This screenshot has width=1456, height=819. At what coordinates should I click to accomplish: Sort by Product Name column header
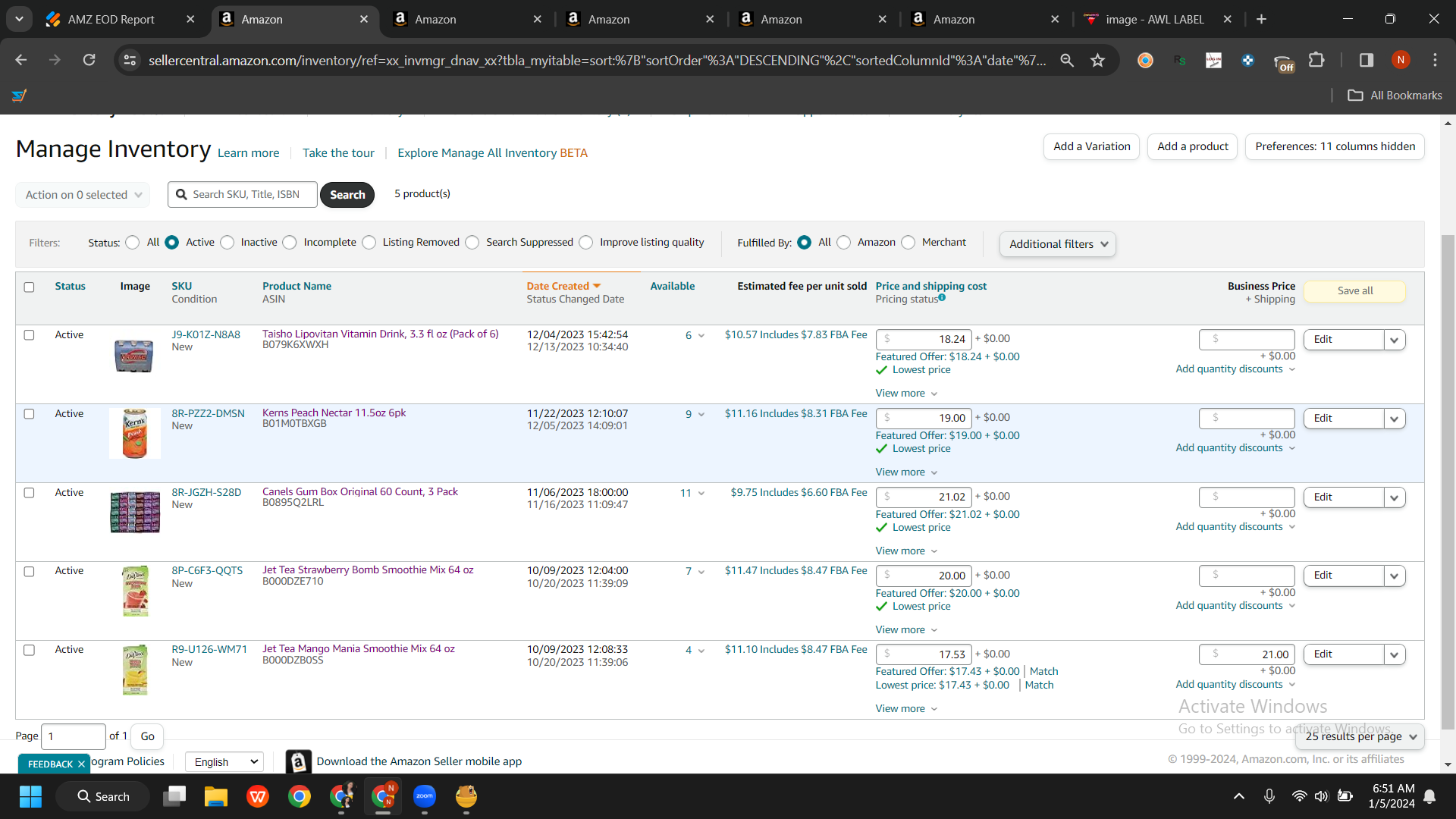click(x=297, y=286)
